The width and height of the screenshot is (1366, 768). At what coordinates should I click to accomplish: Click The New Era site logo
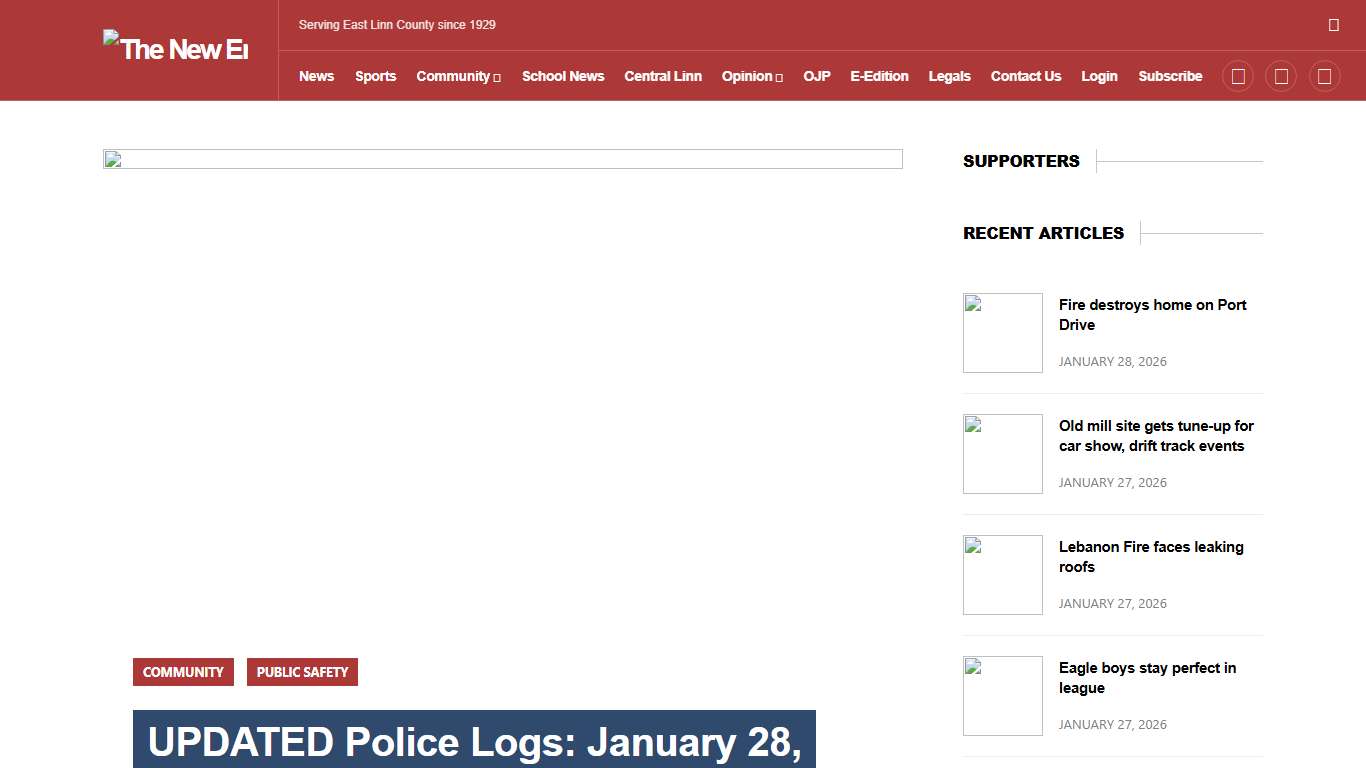tap(175, 48)
